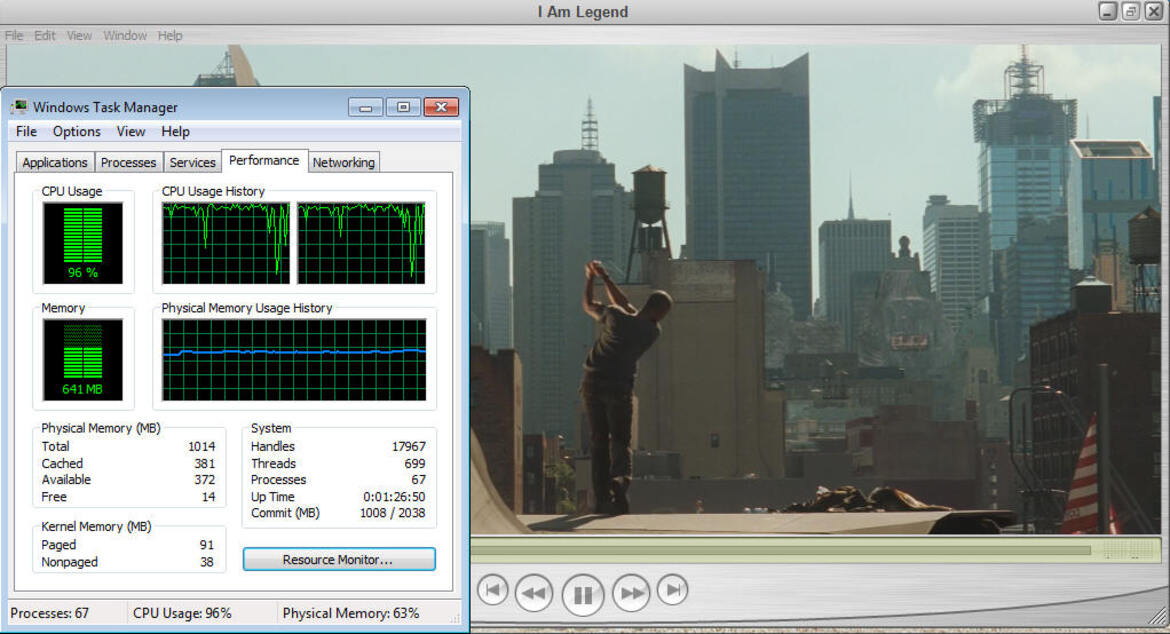The width and height of the screenshot is (1170, 634).
Task: Open Task Manager View menu
Action: pyautogui.click(x=131, y=131)
